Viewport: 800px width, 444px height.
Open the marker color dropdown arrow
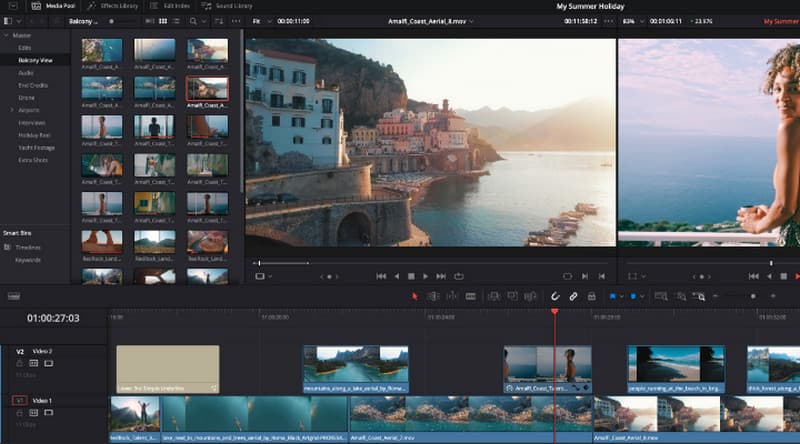[642, 297]
